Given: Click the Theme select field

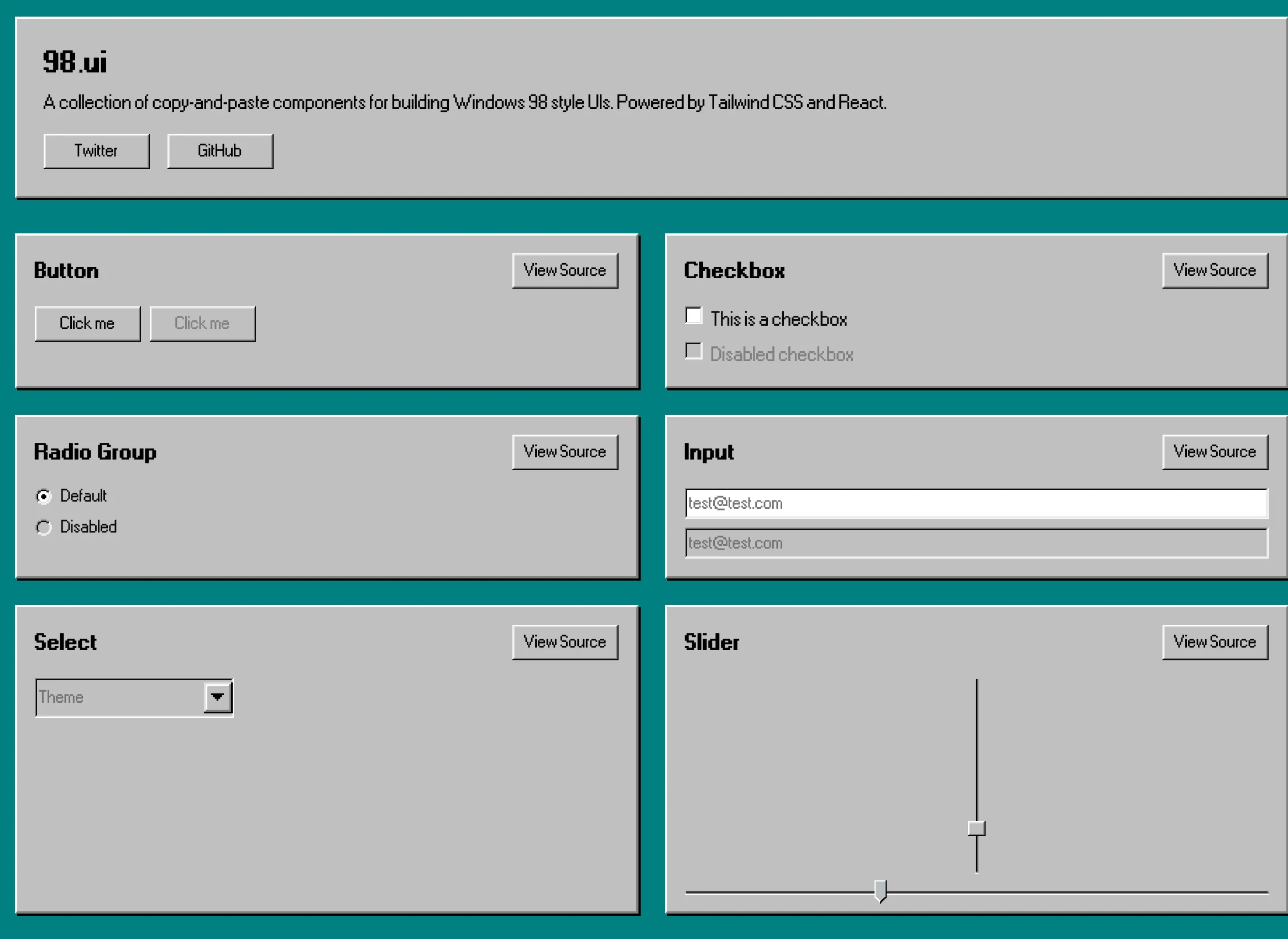Looking at the screenshot, I should pos(119,697).
